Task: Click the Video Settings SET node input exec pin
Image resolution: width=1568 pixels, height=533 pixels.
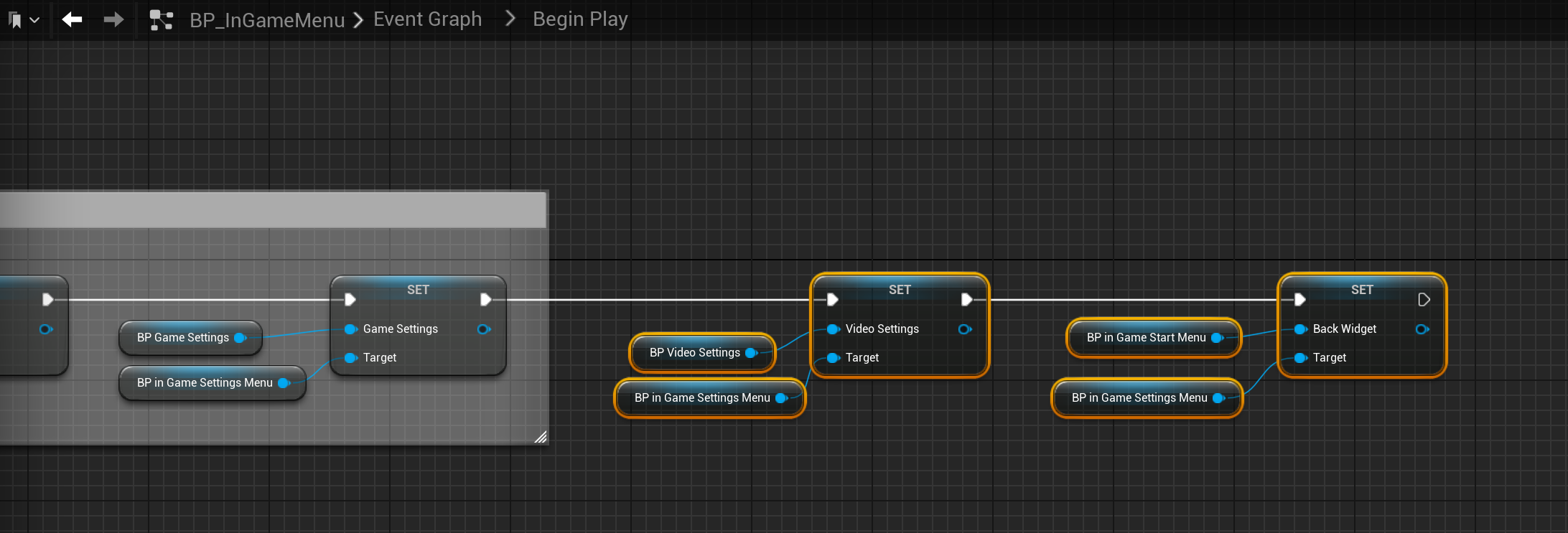Action: pyautogui.click(x=833, y=300)
